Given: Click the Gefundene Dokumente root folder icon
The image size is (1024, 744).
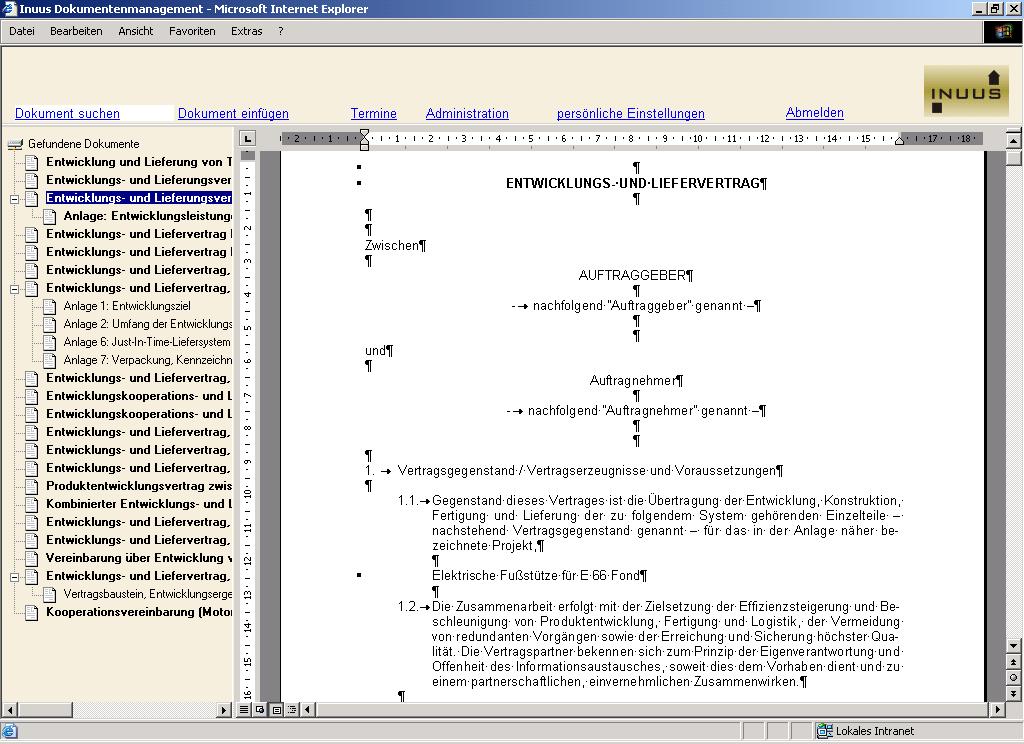Looking at the screenshot, I should [x=15, y=144].
